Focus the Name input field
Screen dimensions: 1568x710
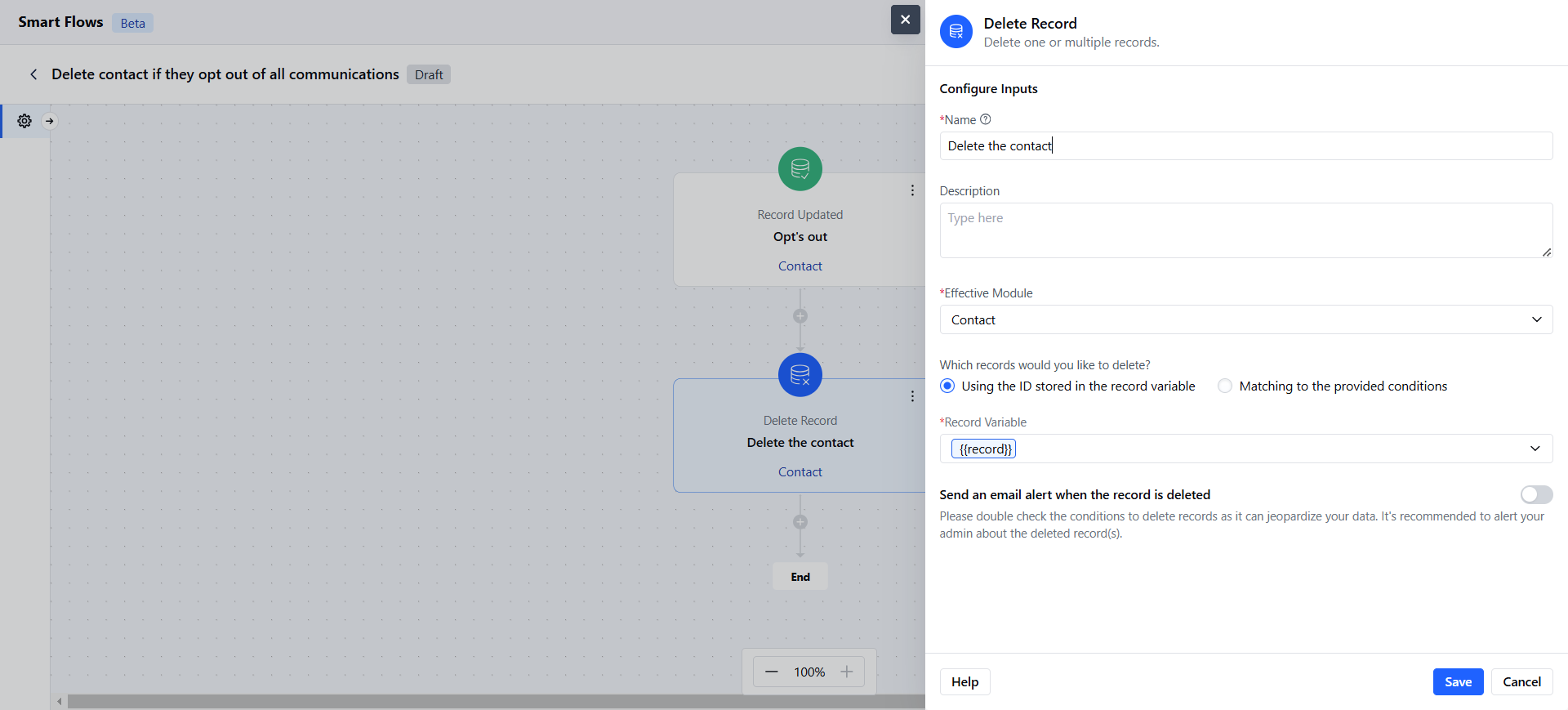point(1246,146)
